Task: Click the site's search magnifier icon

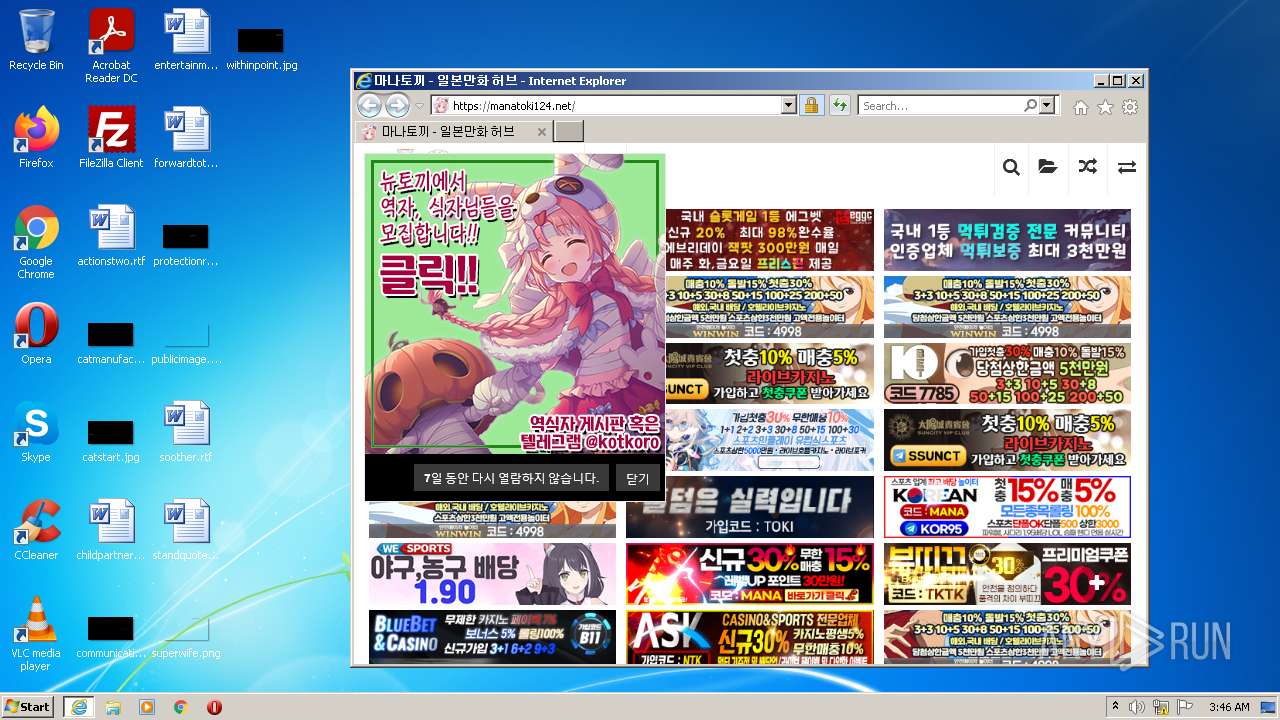Action: coord(1011,167)
